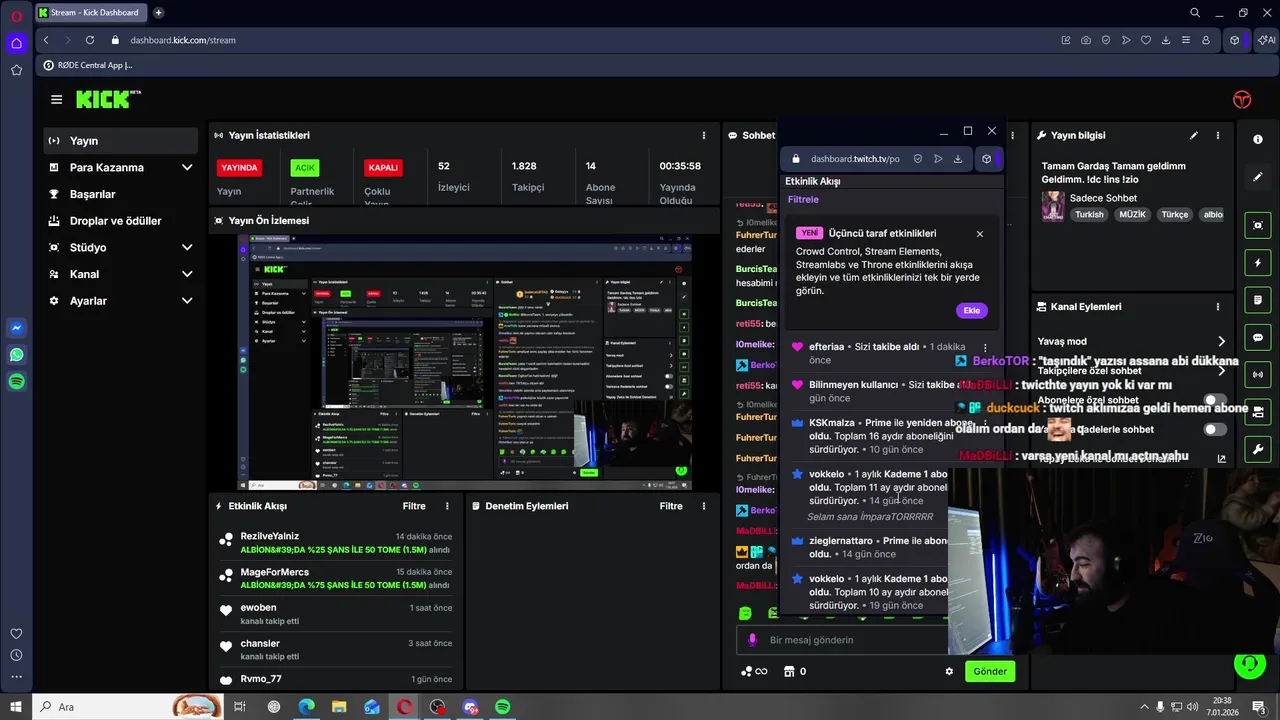This screenshot has height=720, width=1280.
Task: Click document log icon in right toolbar
Action: [1258, 300]
